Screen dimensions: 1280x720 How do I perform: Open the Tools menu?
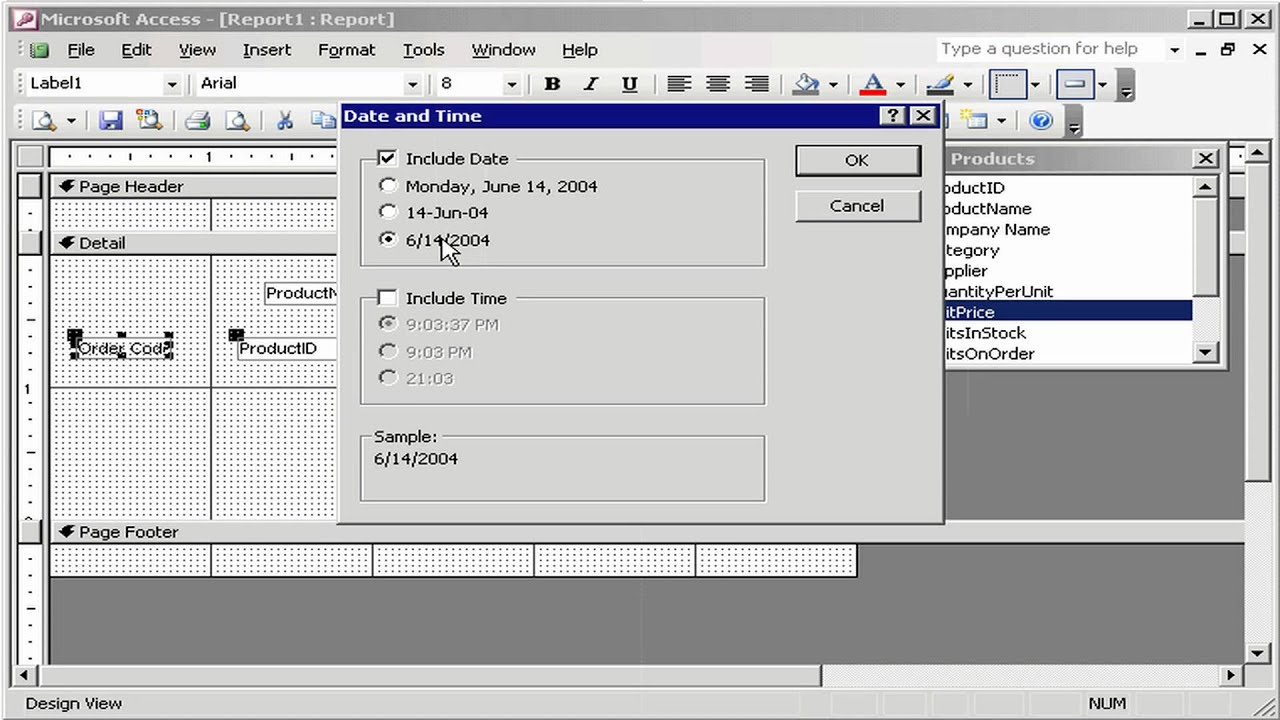click(424, 50)
